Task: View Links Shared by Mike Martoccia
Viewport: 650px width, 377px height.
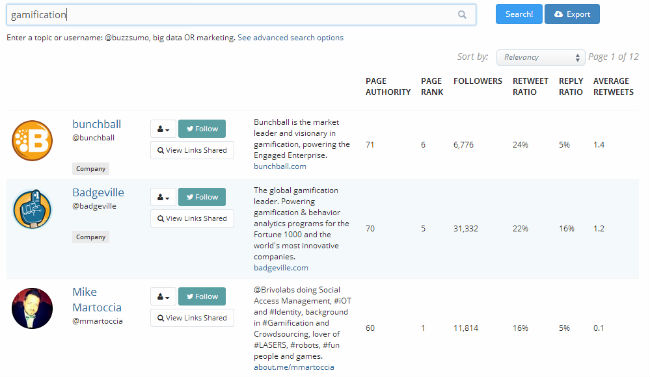Action: pyautogui.click(x=192, y=318)
